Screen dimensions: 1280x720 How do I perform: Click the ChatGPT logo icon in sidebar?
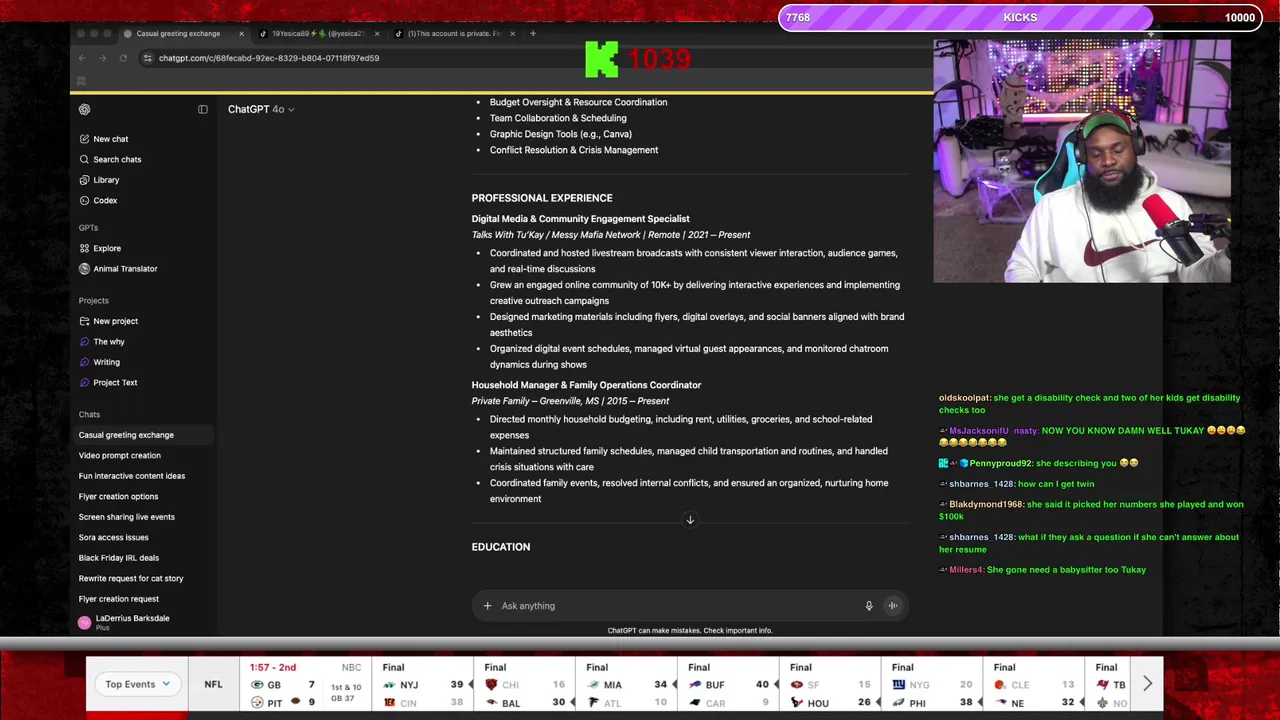(x=85, y=109)
